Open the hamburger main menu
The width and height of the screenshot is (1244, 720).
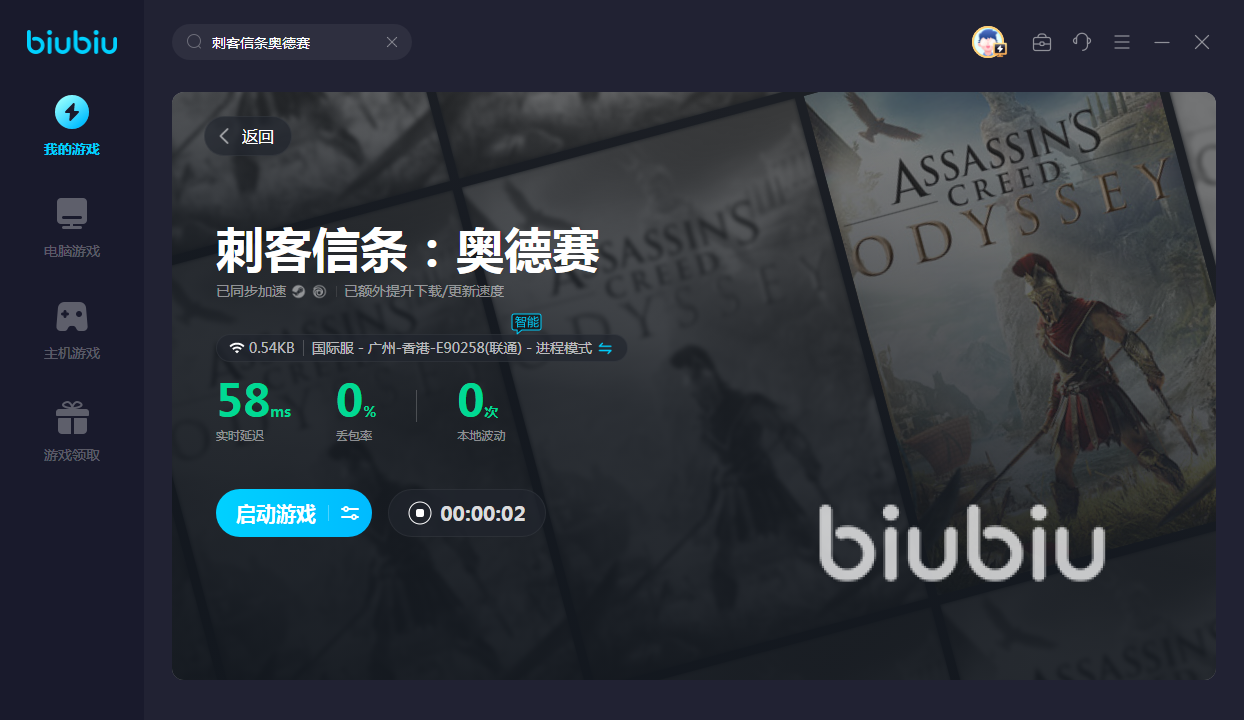[1122, 42]
